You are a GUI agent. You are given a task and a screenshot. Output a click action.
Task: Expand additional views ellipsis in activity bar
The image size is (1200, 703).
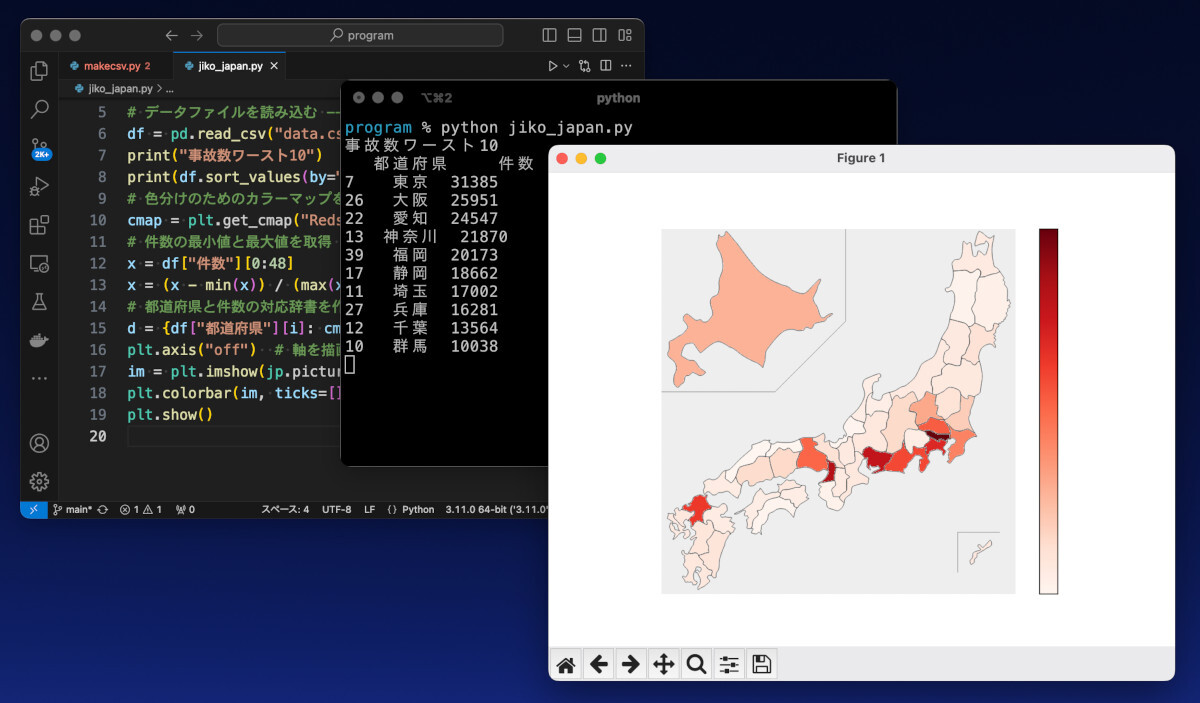[x=40, y=379]
